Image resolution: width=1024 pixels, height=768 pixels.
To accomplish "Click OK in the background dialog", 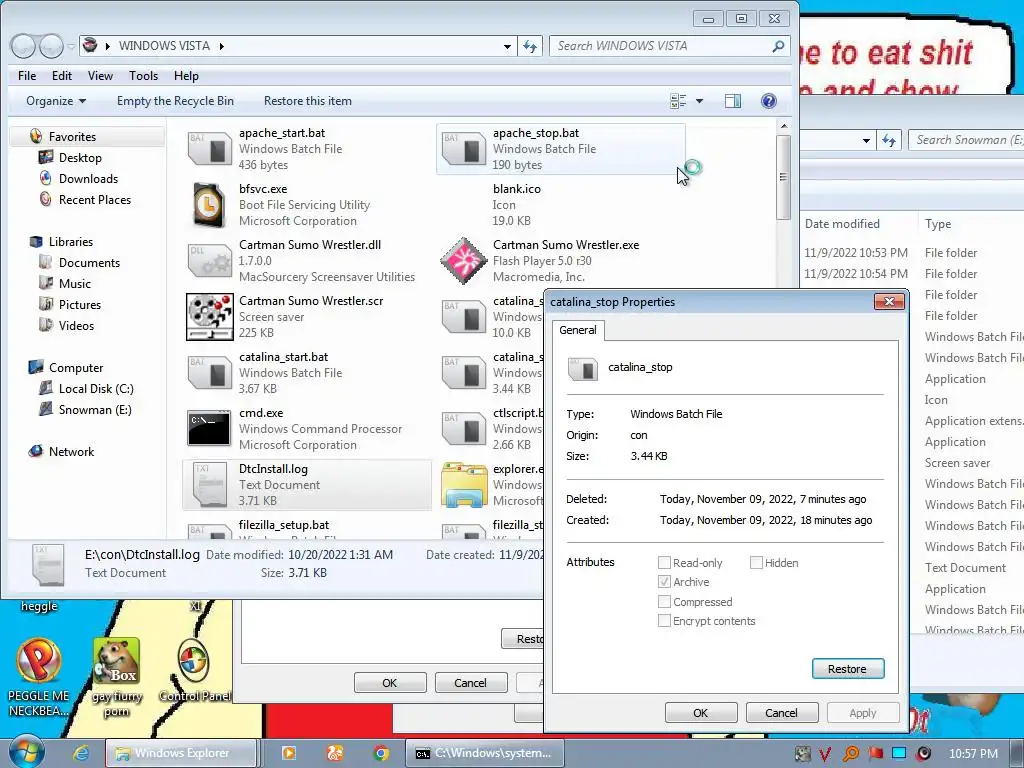I will pyautogui.click(x=390, y=682).
